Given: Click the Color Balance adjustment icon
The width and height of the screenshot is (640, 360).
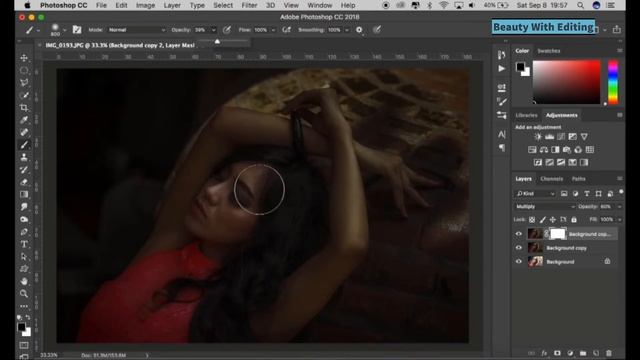Looking at the screenshot, I should pyautogui.click(x=544, y=150).
